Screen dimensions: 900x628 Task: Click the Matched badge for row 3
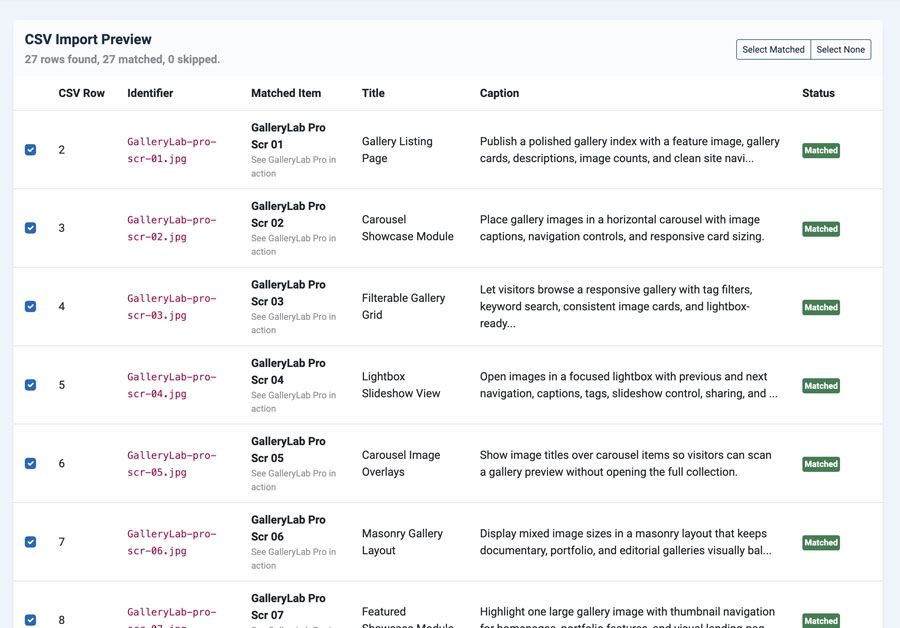821,228
